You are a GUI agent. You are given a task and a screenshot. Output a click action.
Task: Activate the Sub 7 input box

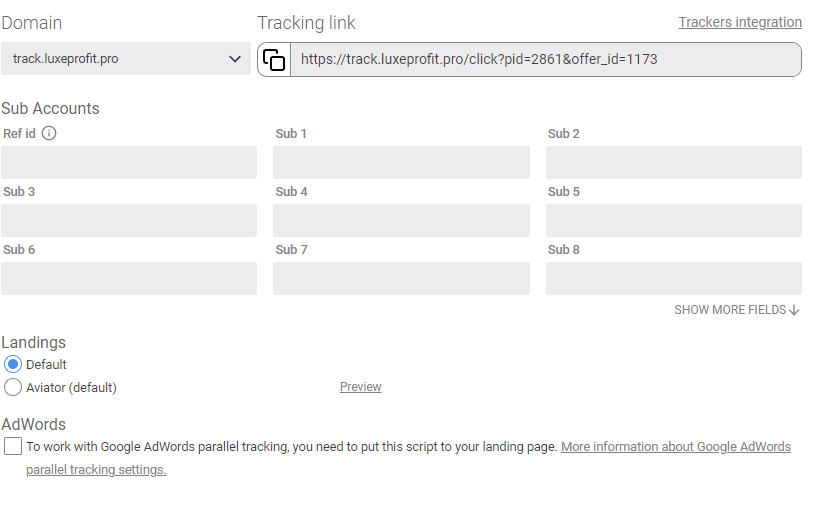click(401, 278)
